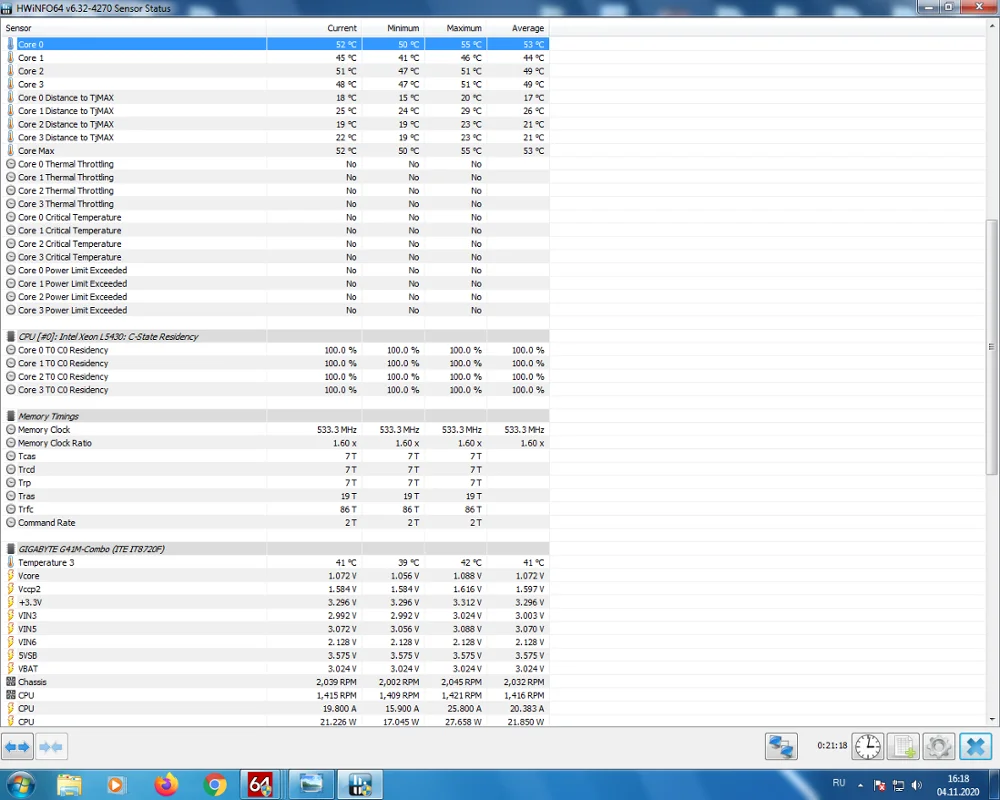Image resolution: width=1000 pixels, height=800 pixels.
Task: Launch Google Chrome from the taskbar
Action: 215,784
